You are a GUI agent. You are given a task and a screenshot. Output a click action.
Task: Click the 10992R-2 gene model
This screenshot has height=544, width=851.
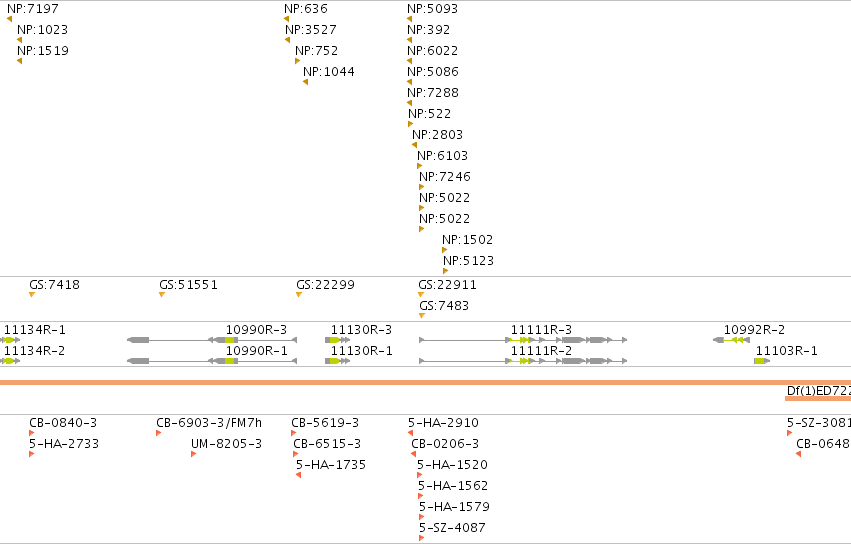[731, 340]
